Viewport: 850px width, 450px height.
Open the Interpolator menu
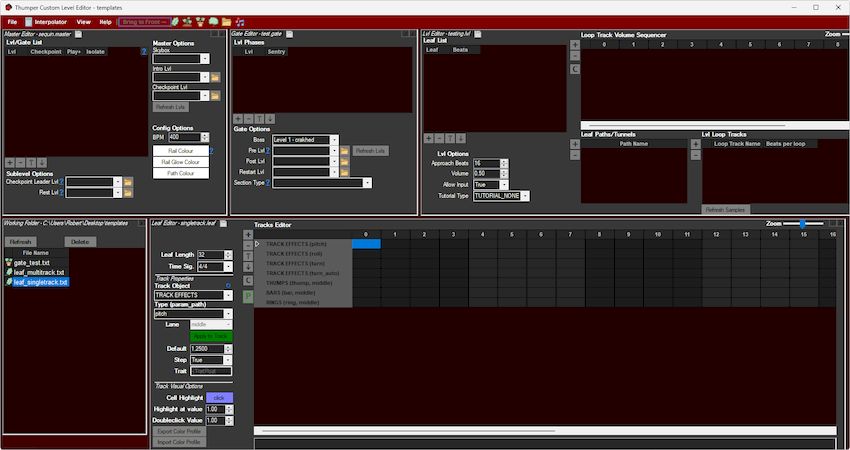click(46, 21)
